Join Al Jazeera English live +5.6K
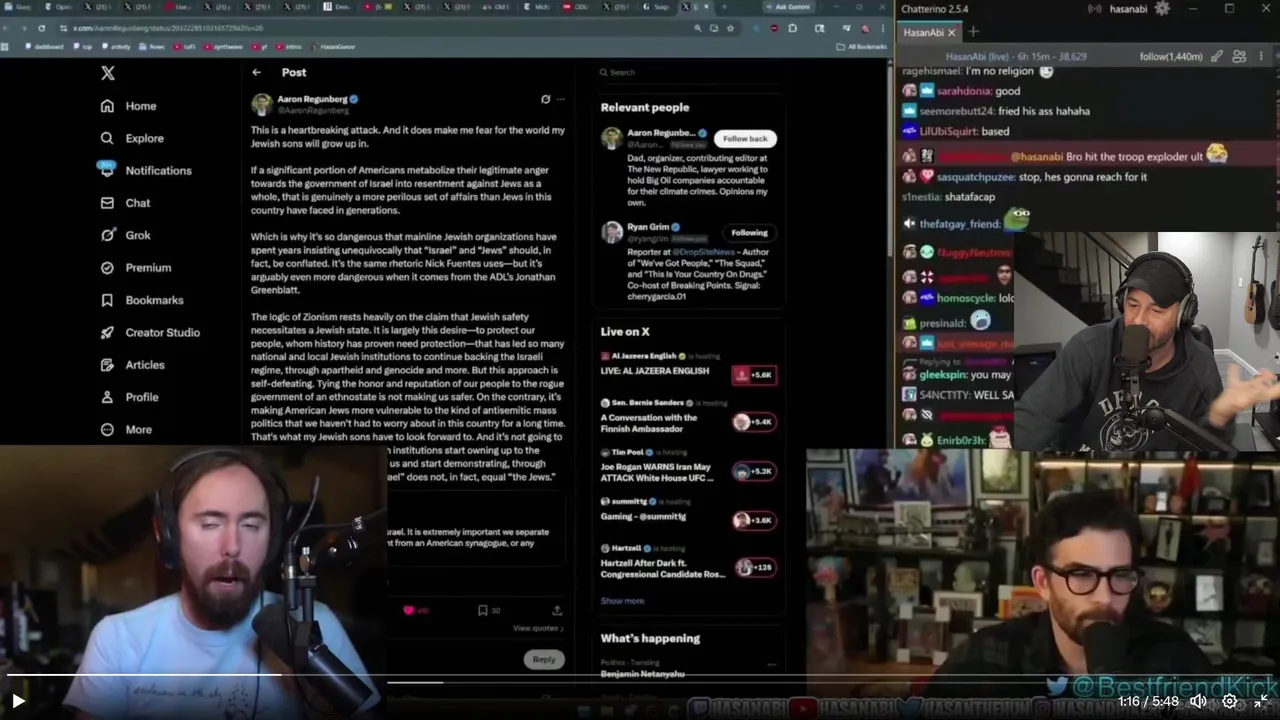The image size is (1280, 720). pos(754,375)
